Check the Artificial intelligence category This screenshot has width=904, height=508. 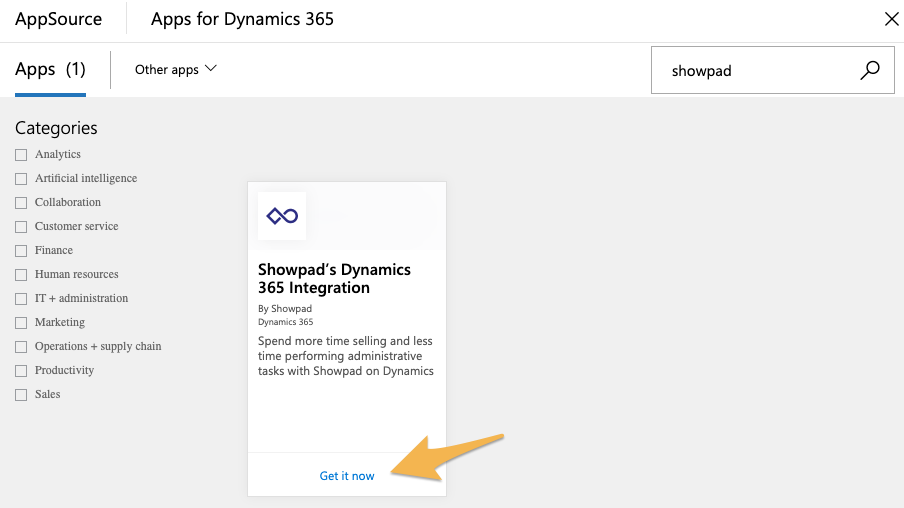(21, 179)
